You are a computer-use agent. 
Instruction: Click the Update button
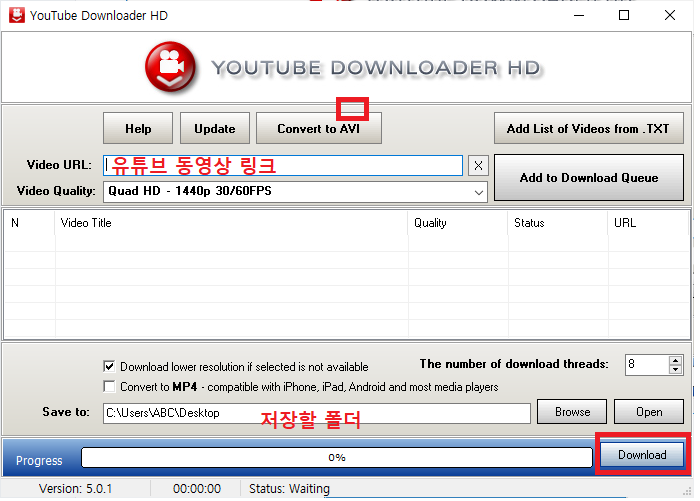[215, 129]
